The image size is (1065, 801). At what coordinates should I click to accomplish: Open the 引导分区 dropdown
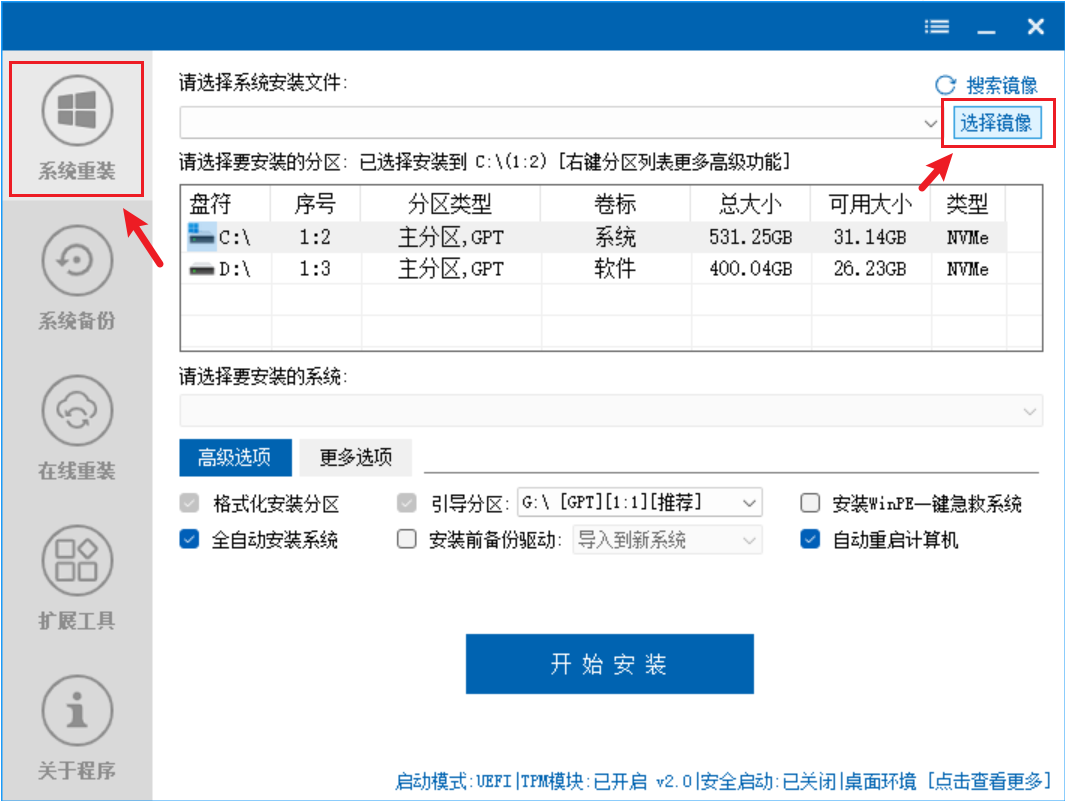click(748, 502)
